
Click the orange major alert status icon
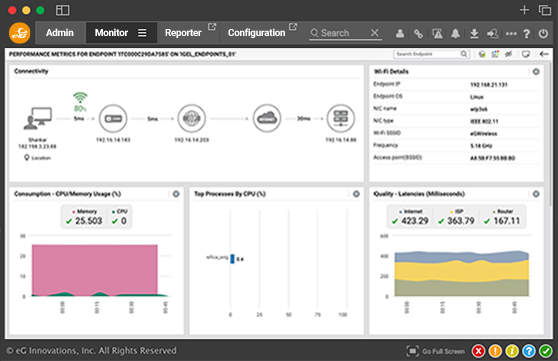tap(495, 351)
